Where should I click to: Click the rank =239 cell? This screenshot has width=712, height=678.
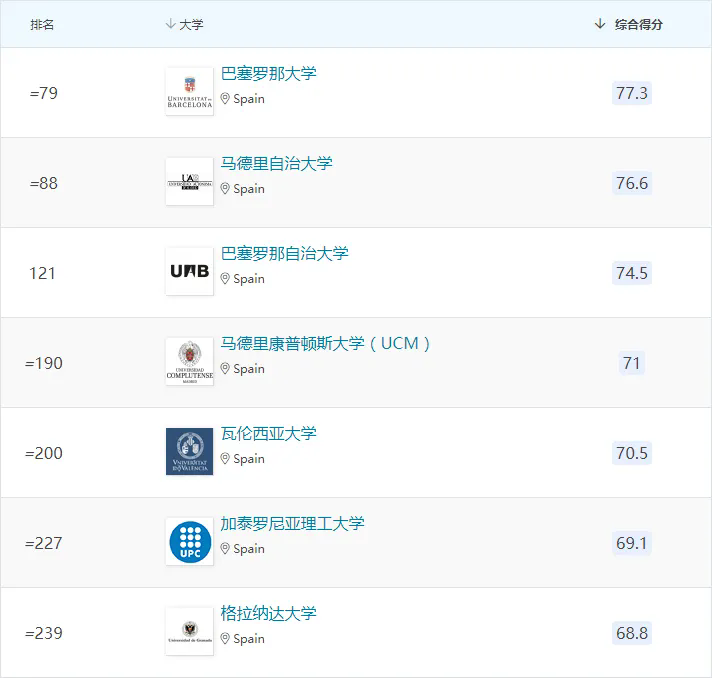click(x=44, y=633)
